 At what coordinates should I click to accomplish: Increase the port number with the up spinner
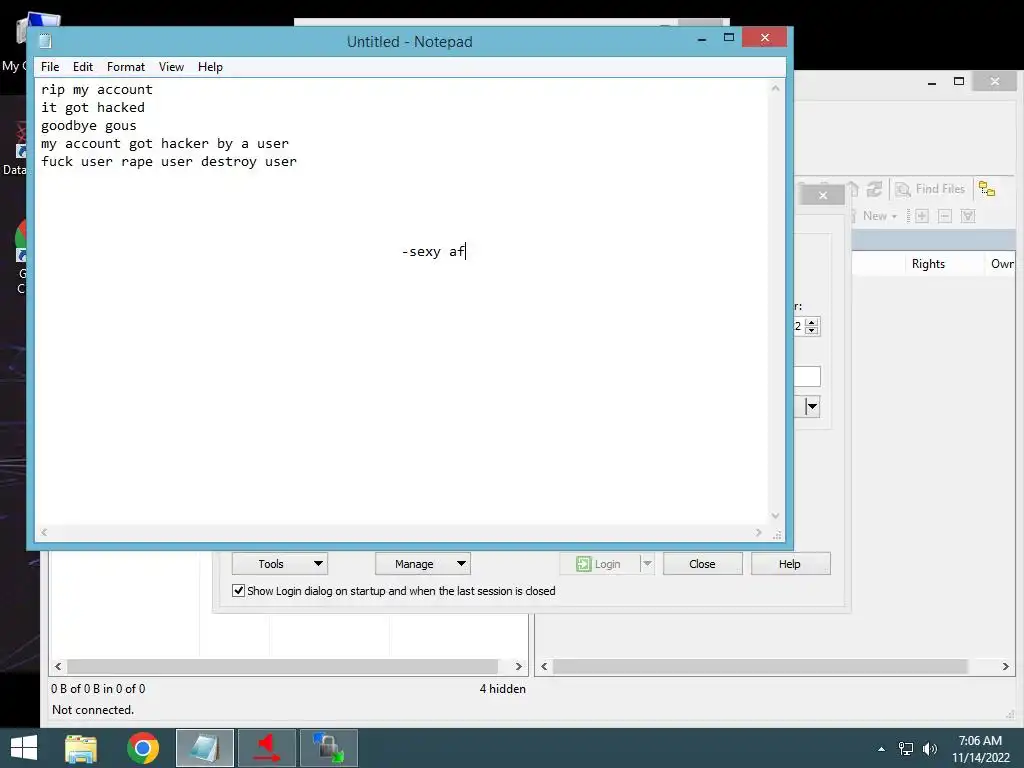coord(812,322)
